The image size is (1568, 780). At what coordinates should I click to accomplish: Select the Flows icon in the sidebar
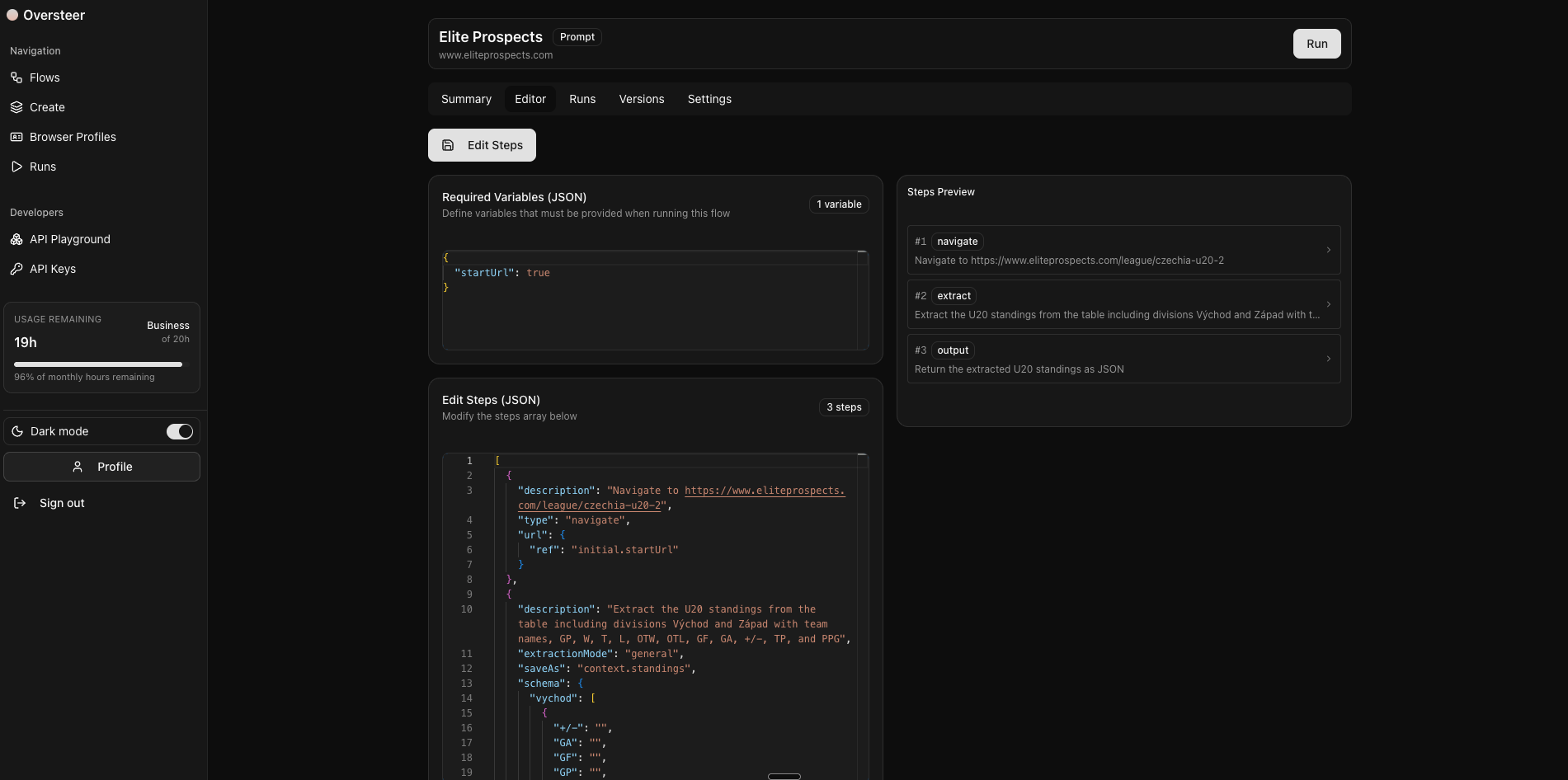[16, 78]
